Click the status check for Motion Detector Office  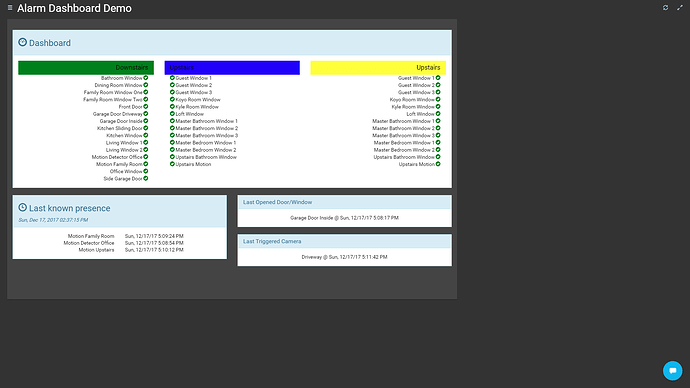tap(146, 157)
